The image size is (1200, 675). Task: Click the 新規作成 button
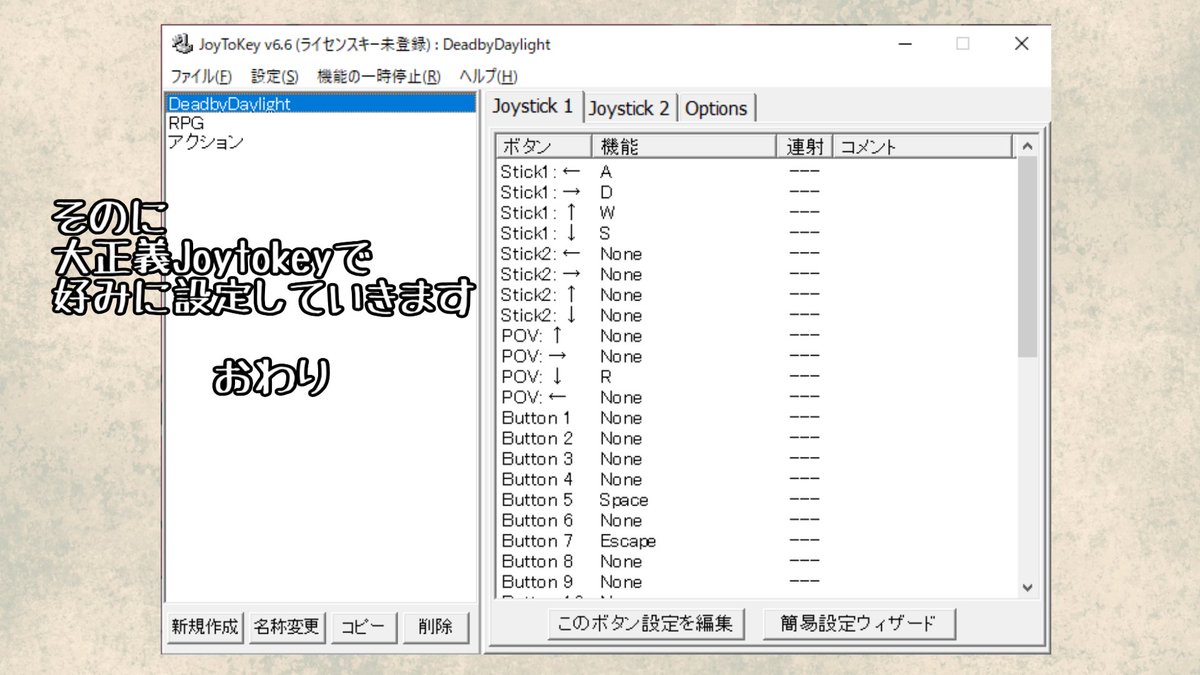click(205, 627)
